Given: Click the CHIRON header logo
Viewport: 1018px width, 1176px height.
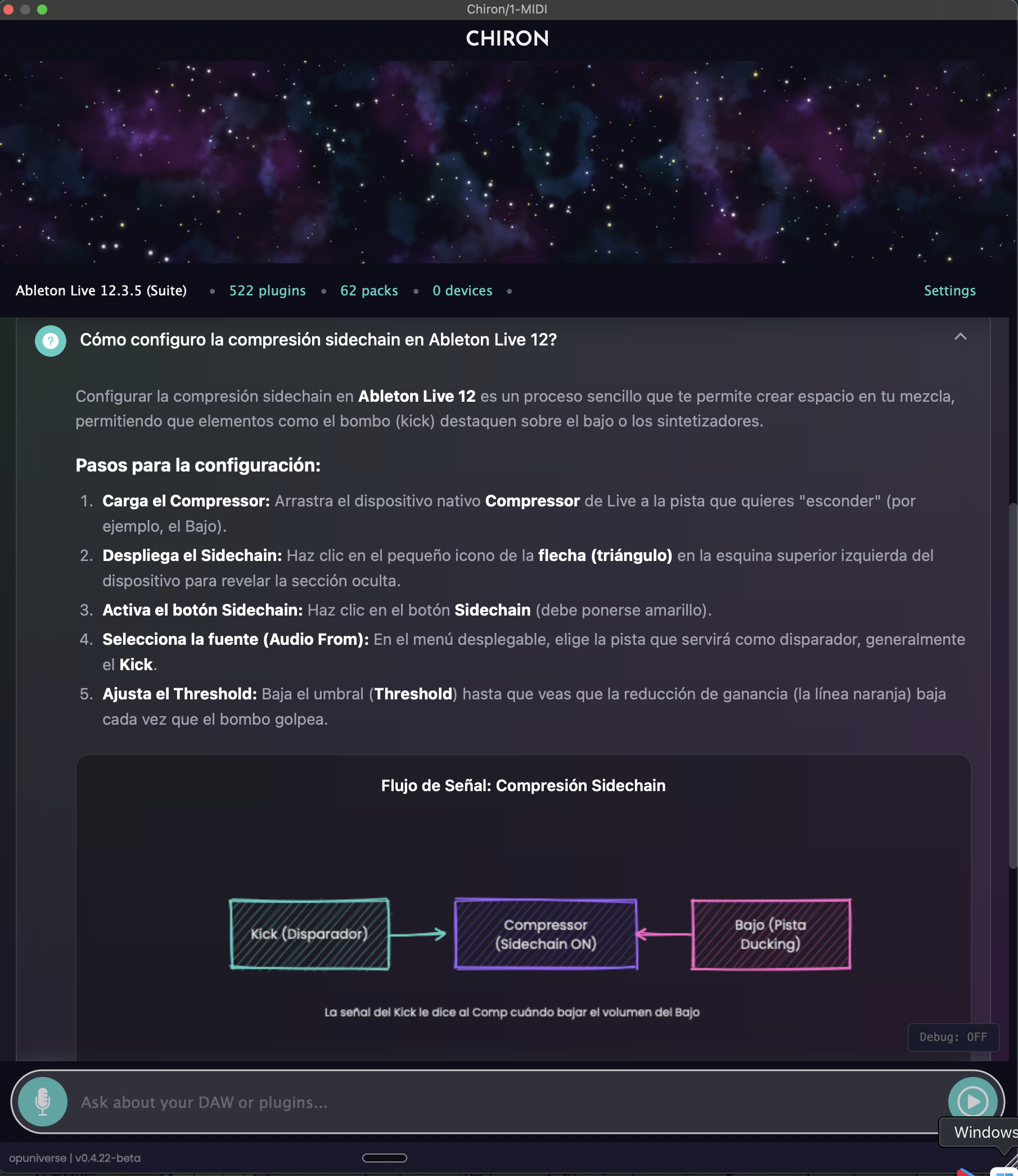Looking at the screenshot, I should pos(508,39).
